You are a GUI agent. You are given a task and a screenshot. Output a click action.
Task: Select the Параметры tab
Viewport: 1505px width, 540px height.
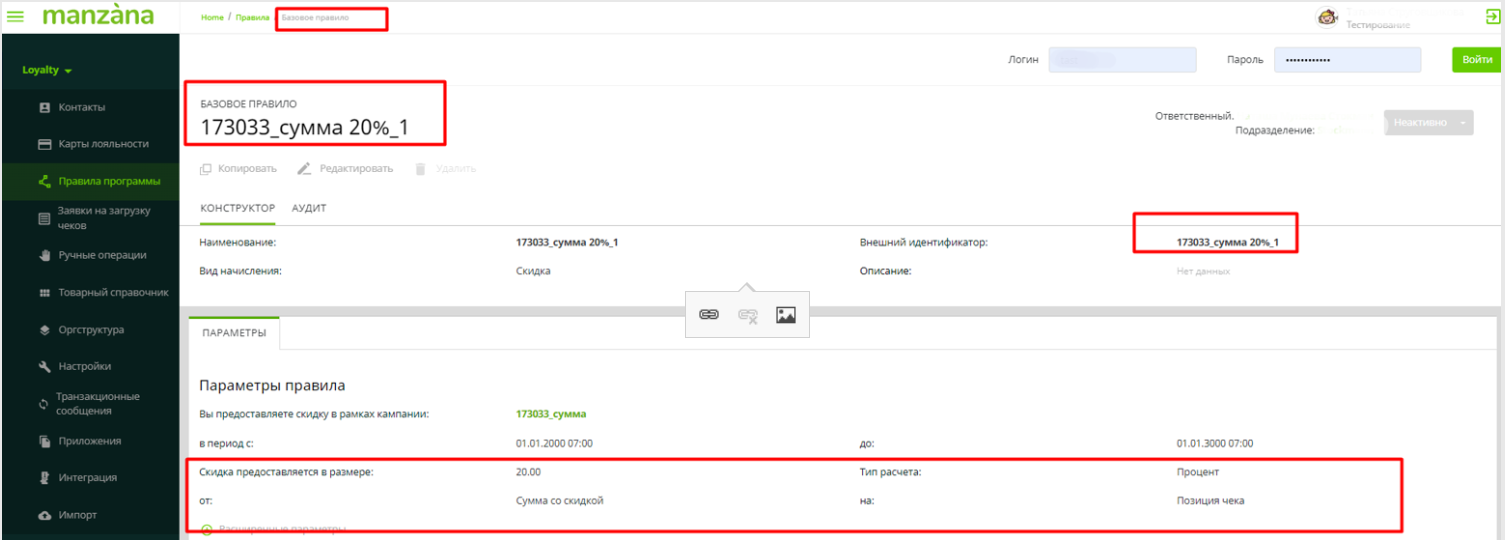[234, 333]
